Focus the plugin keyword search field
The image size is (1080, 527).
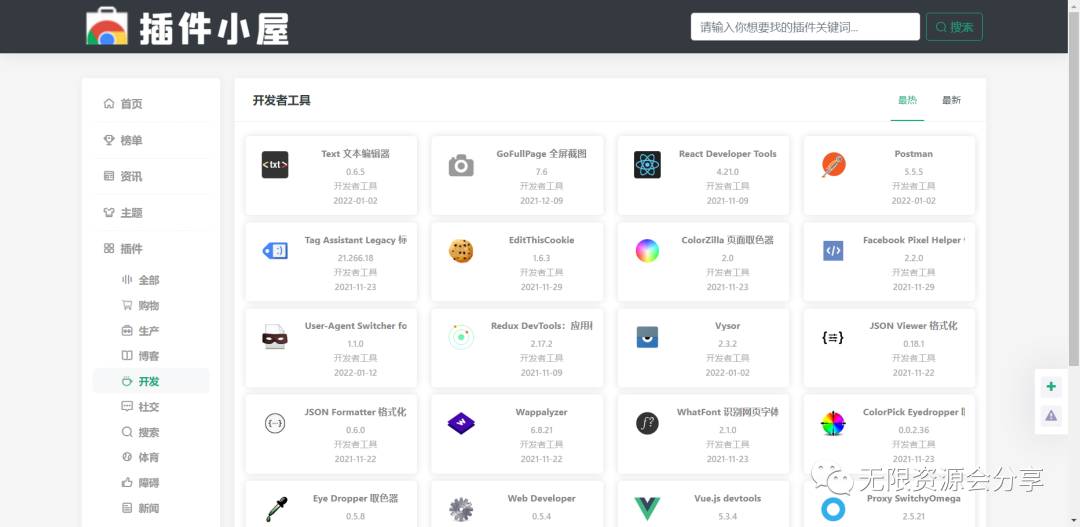pos(805,27)
